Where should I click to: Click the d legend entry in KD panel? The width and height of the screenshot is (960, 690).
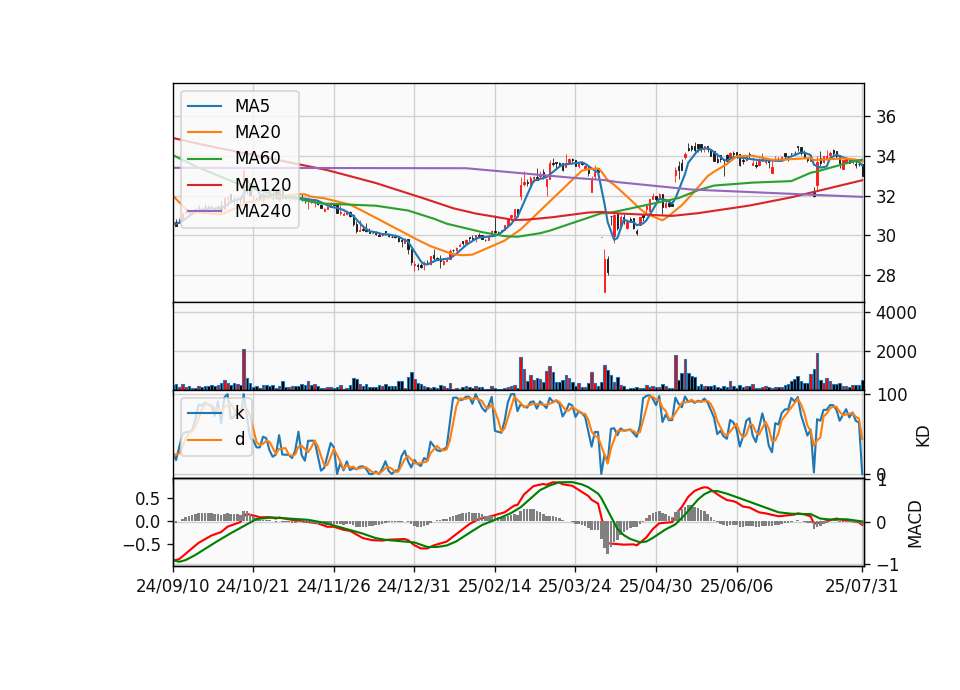pyautogui.click(x=239, y=439)
